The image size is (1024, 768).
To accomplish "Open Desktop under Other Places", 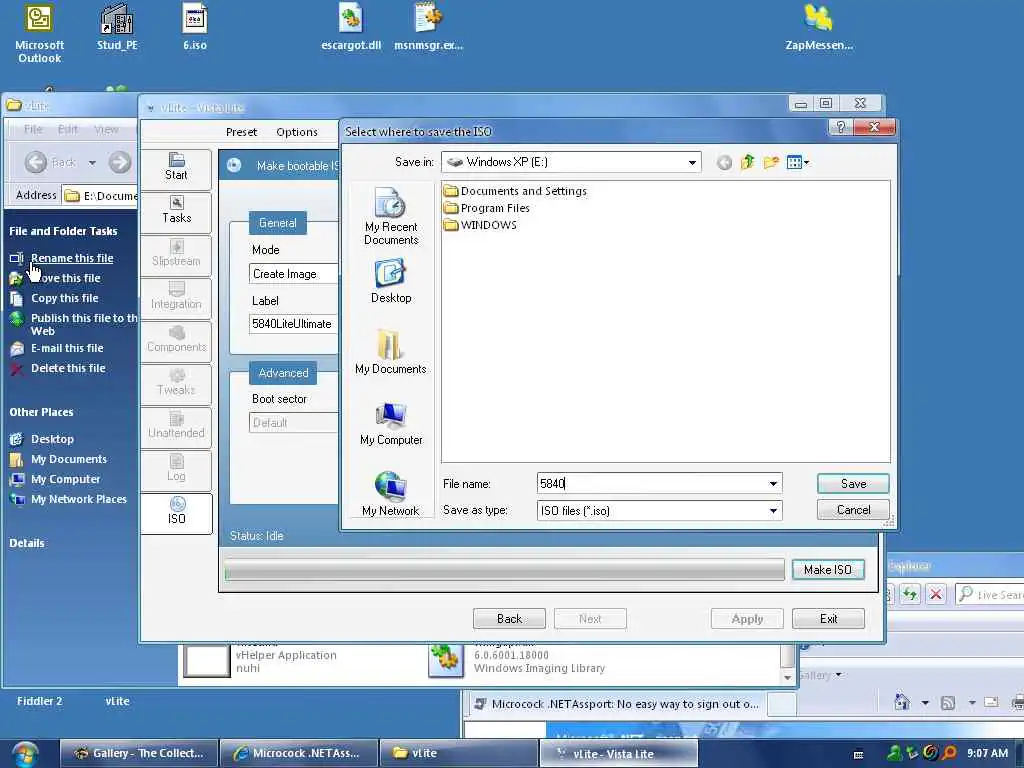I will pos(52,440).
